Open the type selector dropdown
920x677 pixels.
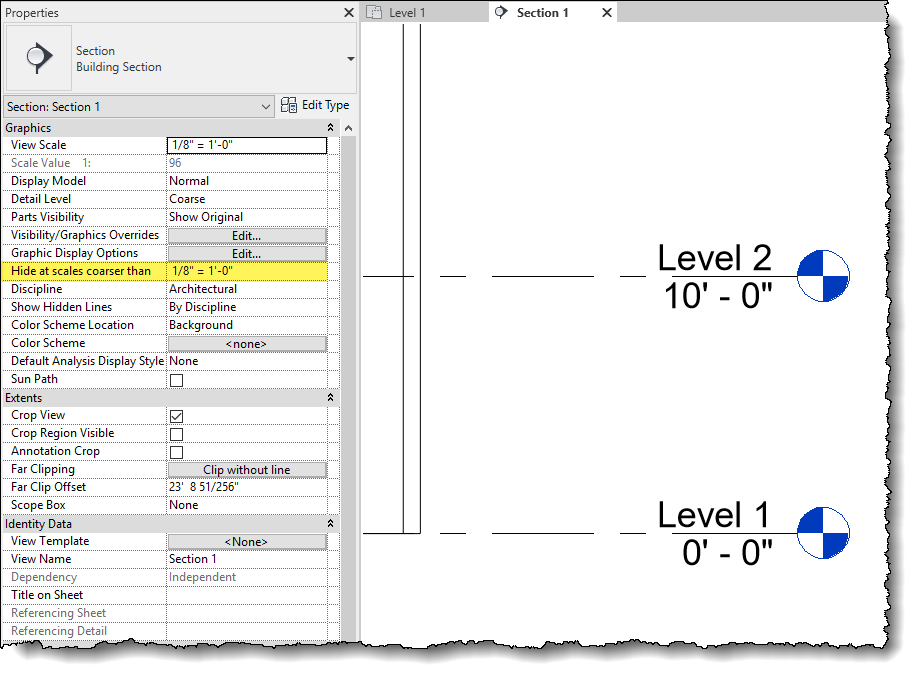pyautogui.click(x=349, y=58)
